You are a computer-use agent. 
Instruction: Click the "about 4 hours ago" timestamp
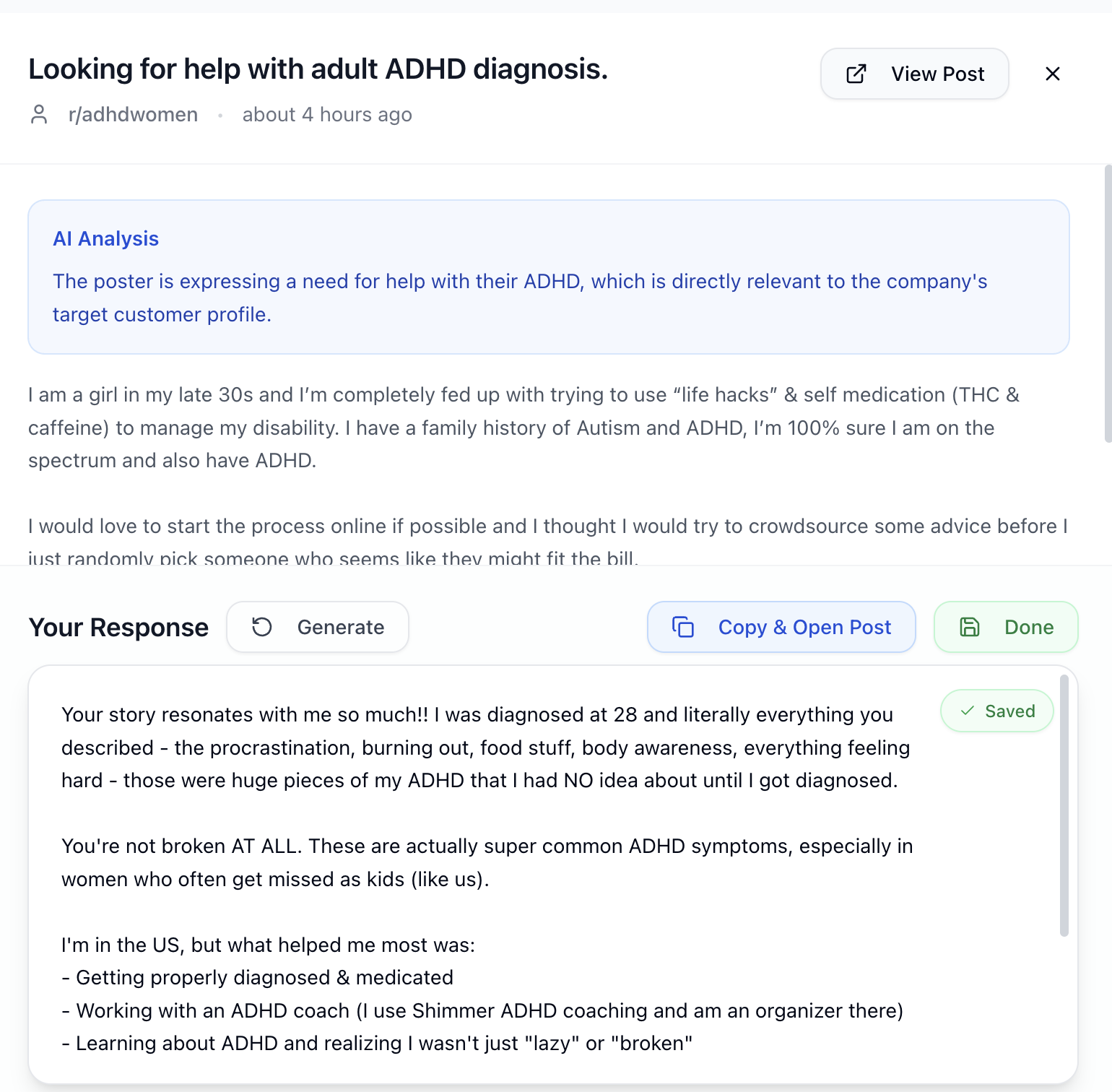point(327,115)
